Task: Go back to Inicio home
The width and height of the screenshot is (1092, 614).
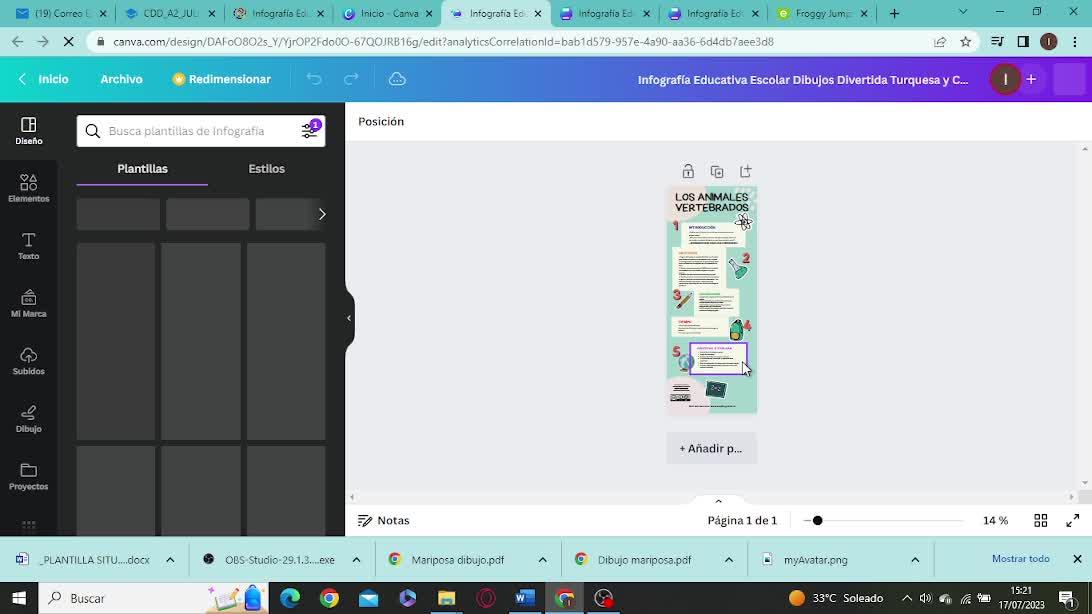Action: tap(44, 79)
